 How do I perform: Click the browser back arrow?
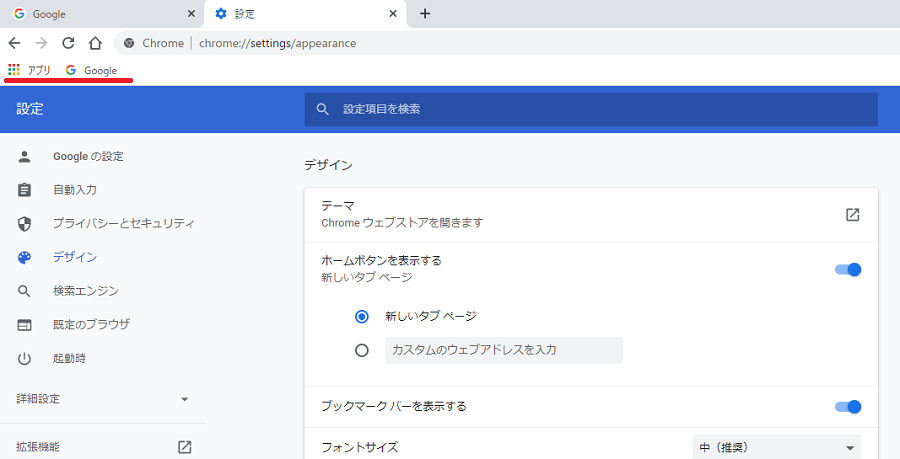click(x=14, y=43)
